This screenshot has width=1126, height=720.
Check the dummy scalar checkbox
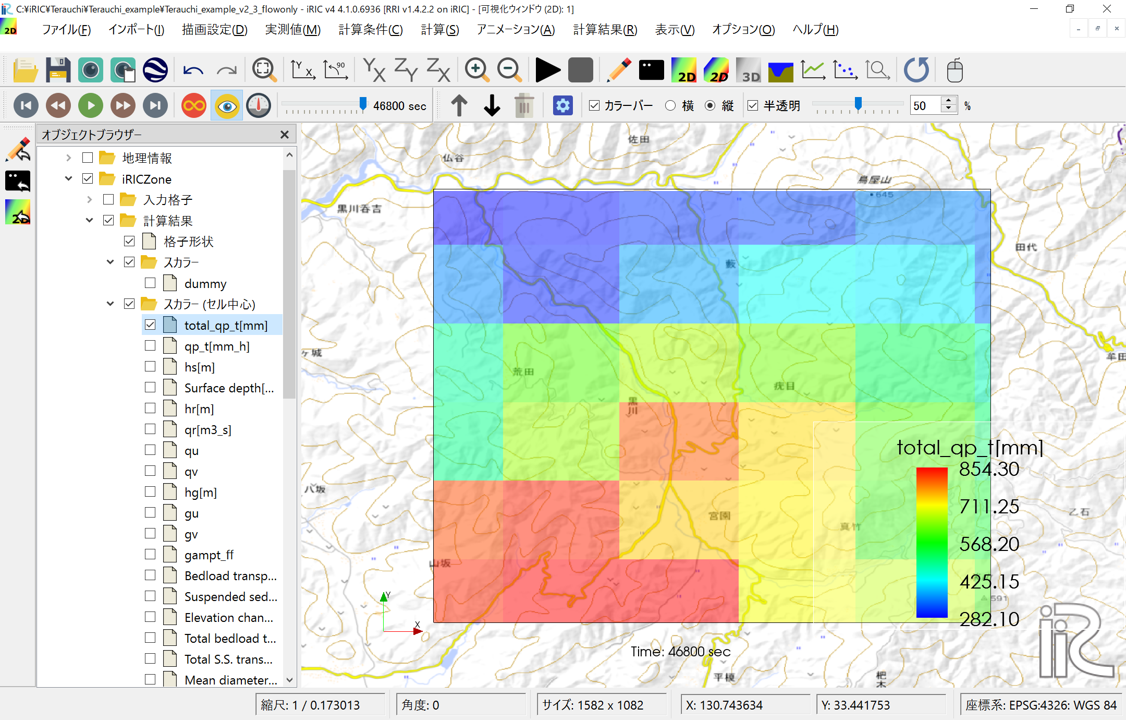pos(150,283)
